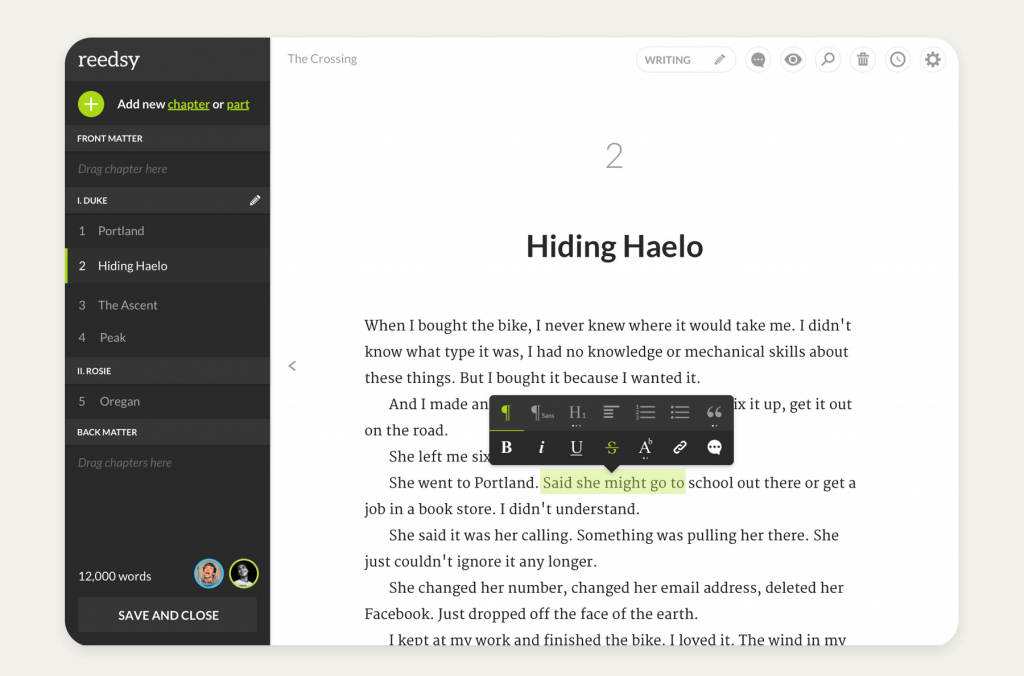The height and width of the screenshot is (676, 1024).
Task: Toggle underline formatting
Action: 576,448
